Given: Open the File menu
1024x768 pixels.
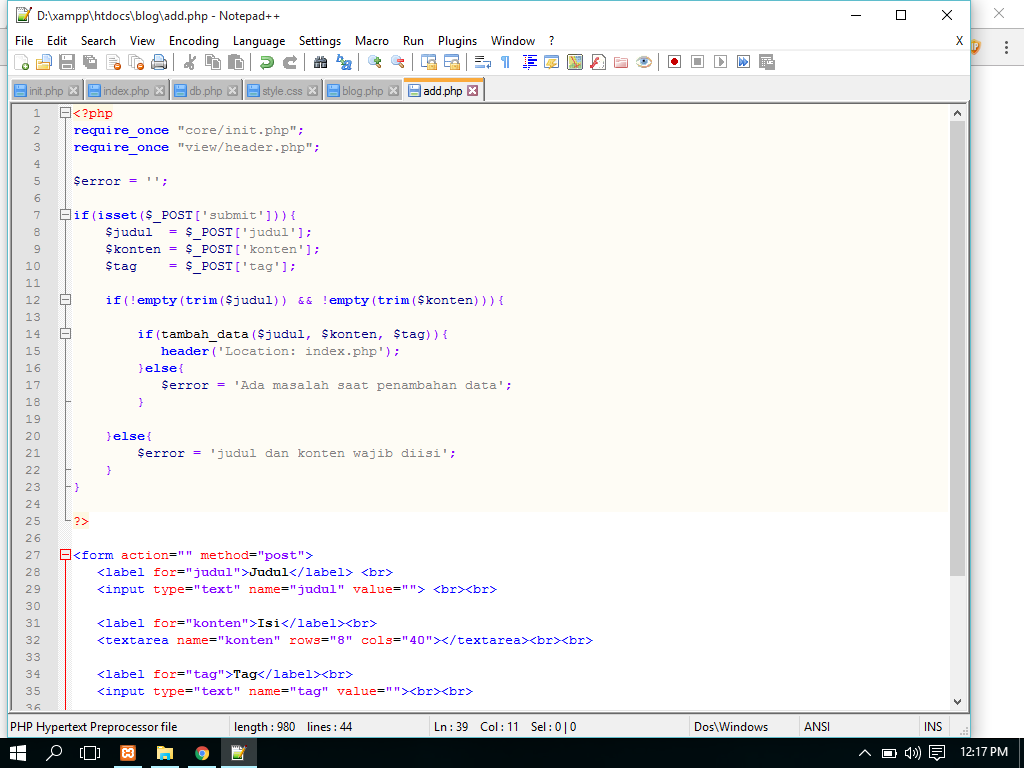Looking at the screenshot, I should click(x=24, y=40).
